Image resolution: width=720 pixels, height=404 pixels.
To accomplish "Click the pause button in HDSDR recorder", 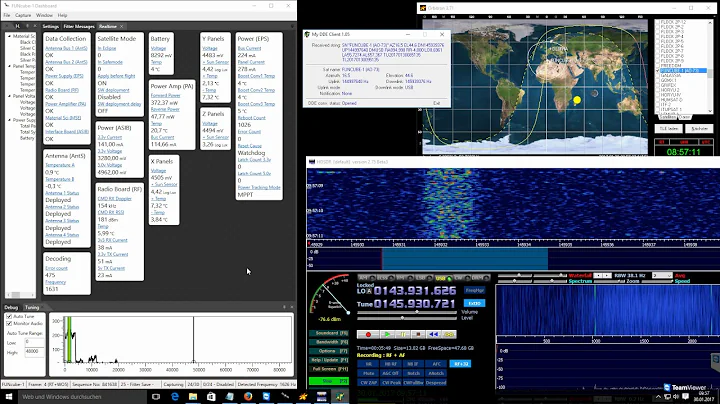I will (403, 335).
